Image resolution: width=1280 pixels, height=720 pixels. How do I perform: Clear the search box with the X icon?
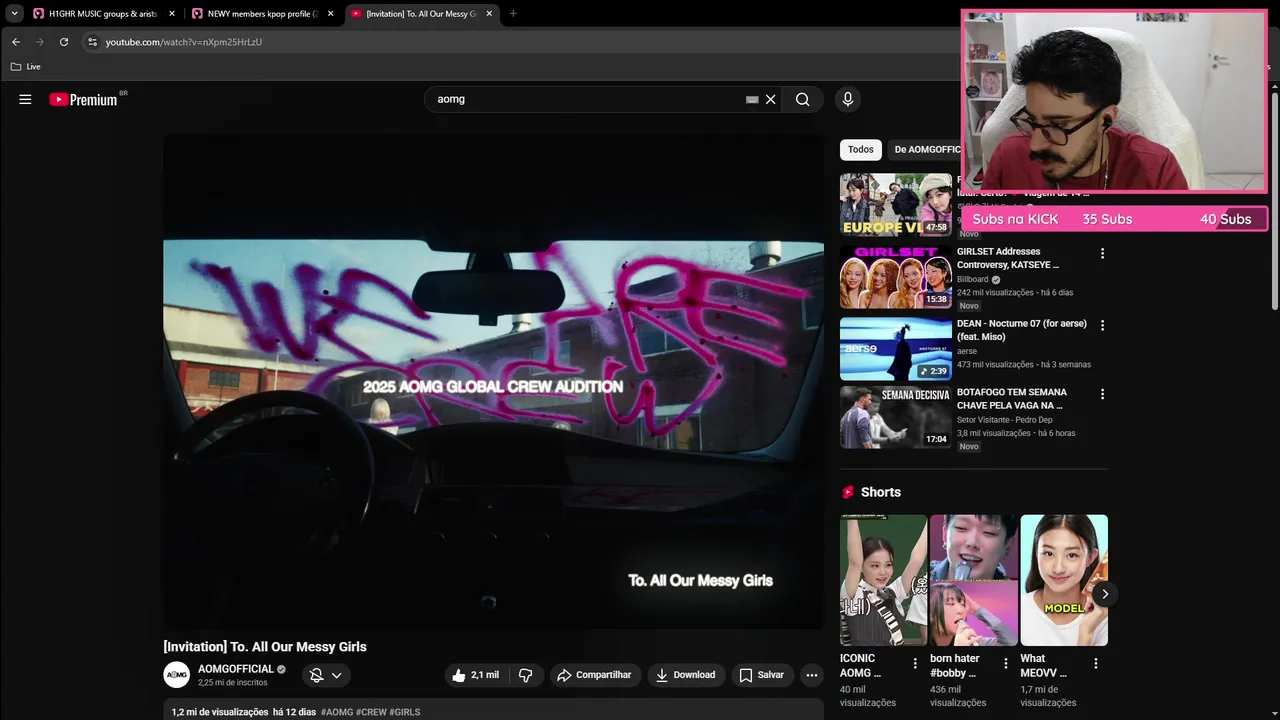coord(770,99)
